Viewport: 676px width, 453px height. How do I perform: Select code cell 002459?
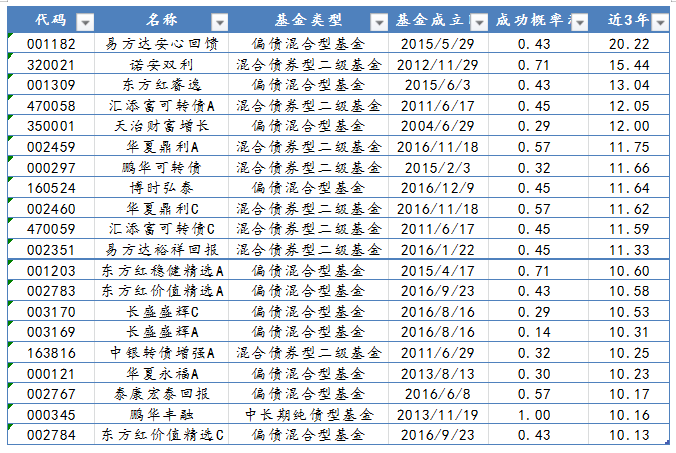point(51,147)
